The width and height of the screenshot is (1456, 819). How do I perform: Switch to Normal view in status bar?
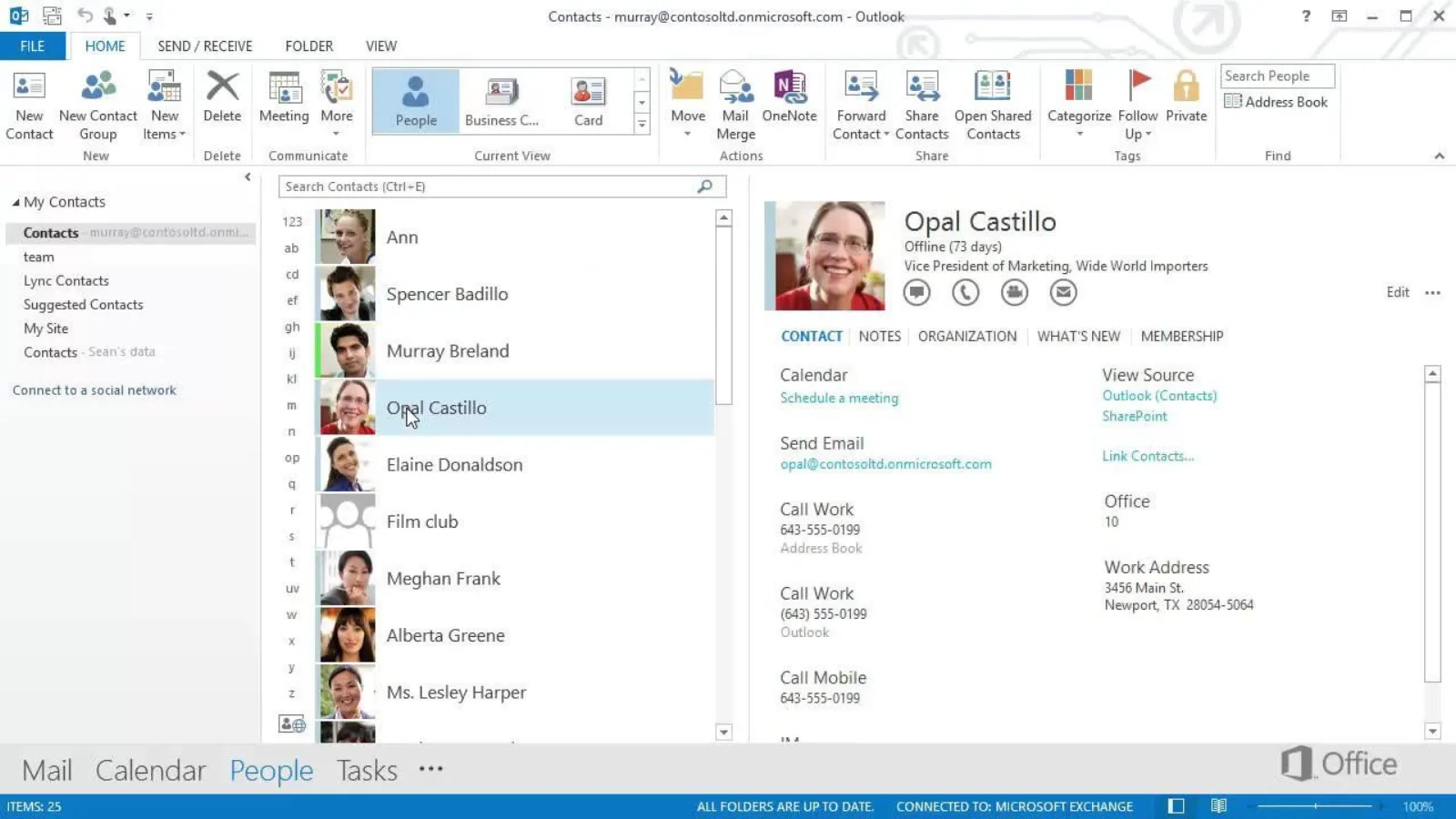pyautogui.click(x=1176, y=806)
